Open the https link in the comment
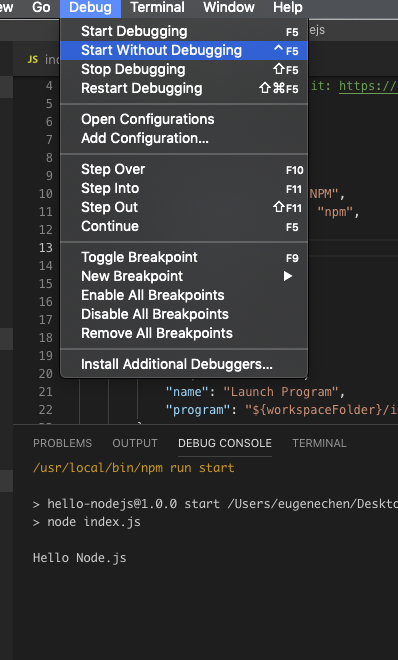398x660 pixels. pos(368,86)
